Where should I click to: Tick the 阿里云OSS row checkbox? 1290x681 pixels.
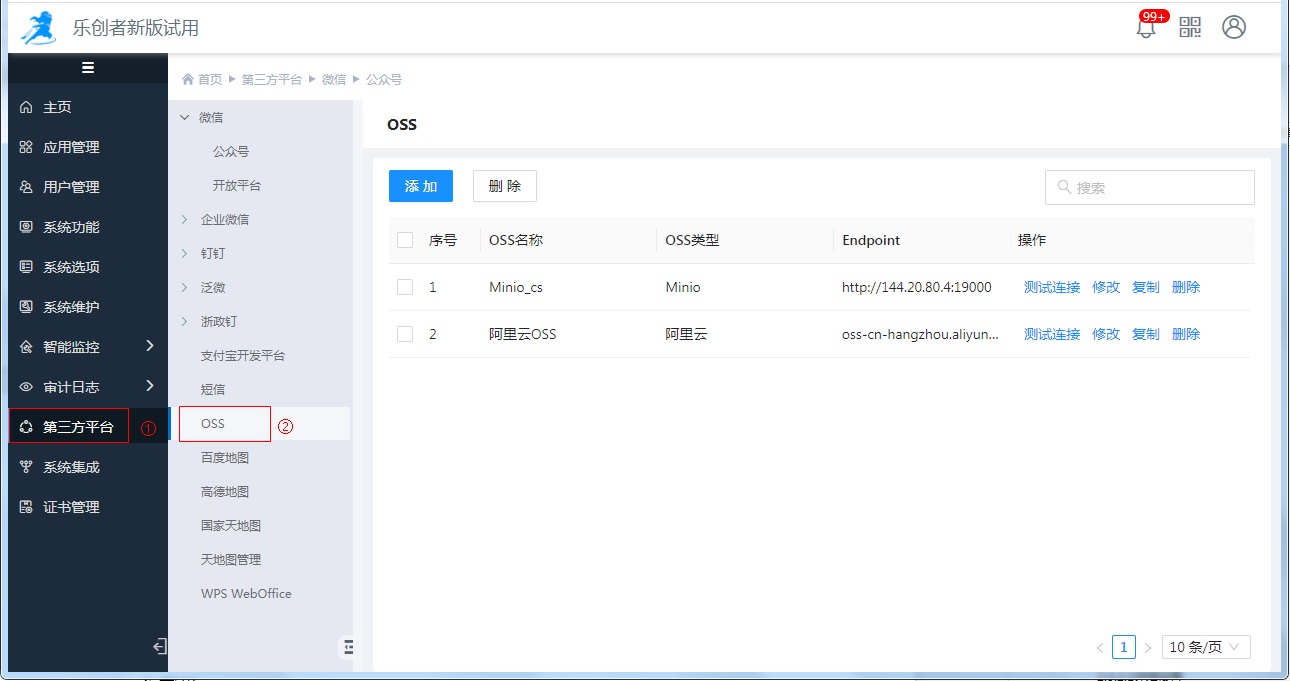tap(405, 334)
